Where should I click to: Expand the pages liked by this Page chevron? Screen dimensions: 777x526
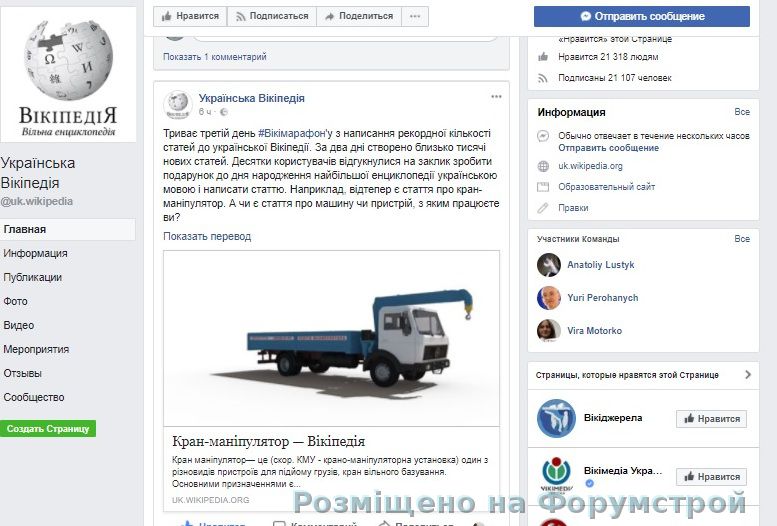pos(748,375)
